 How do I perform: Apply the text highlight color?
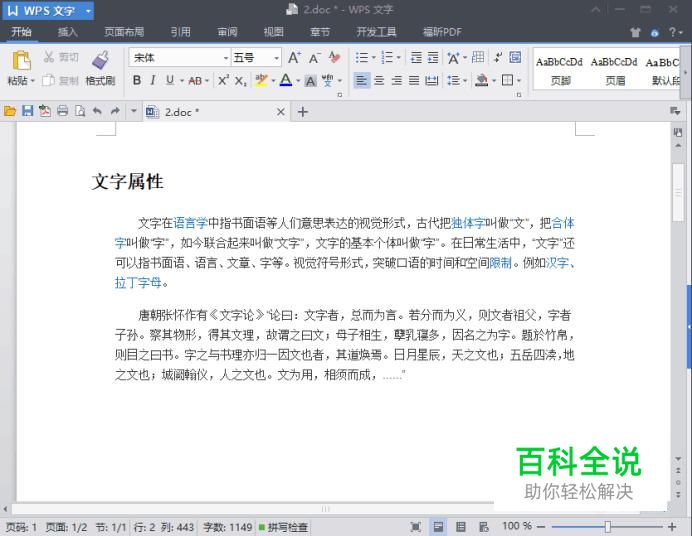(261, 81)
